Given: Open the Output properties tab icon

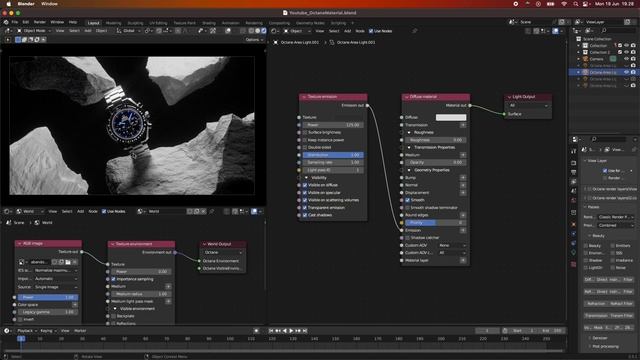Looking at the screenshot, I should (573, 172).
